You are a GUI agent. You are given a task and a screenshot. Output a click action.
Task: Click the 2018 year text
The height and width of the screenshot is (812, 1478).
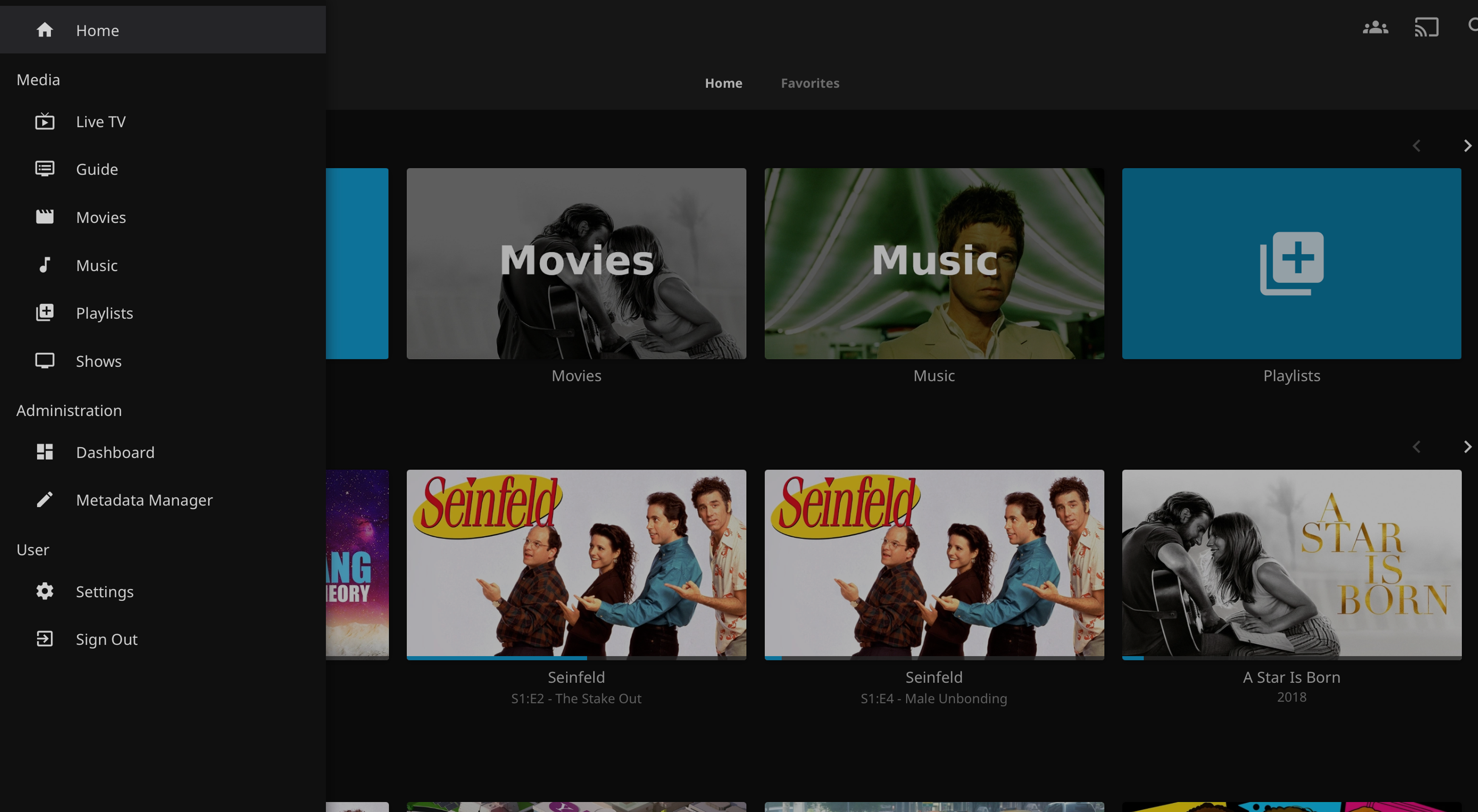click(x=1292, y=697)
